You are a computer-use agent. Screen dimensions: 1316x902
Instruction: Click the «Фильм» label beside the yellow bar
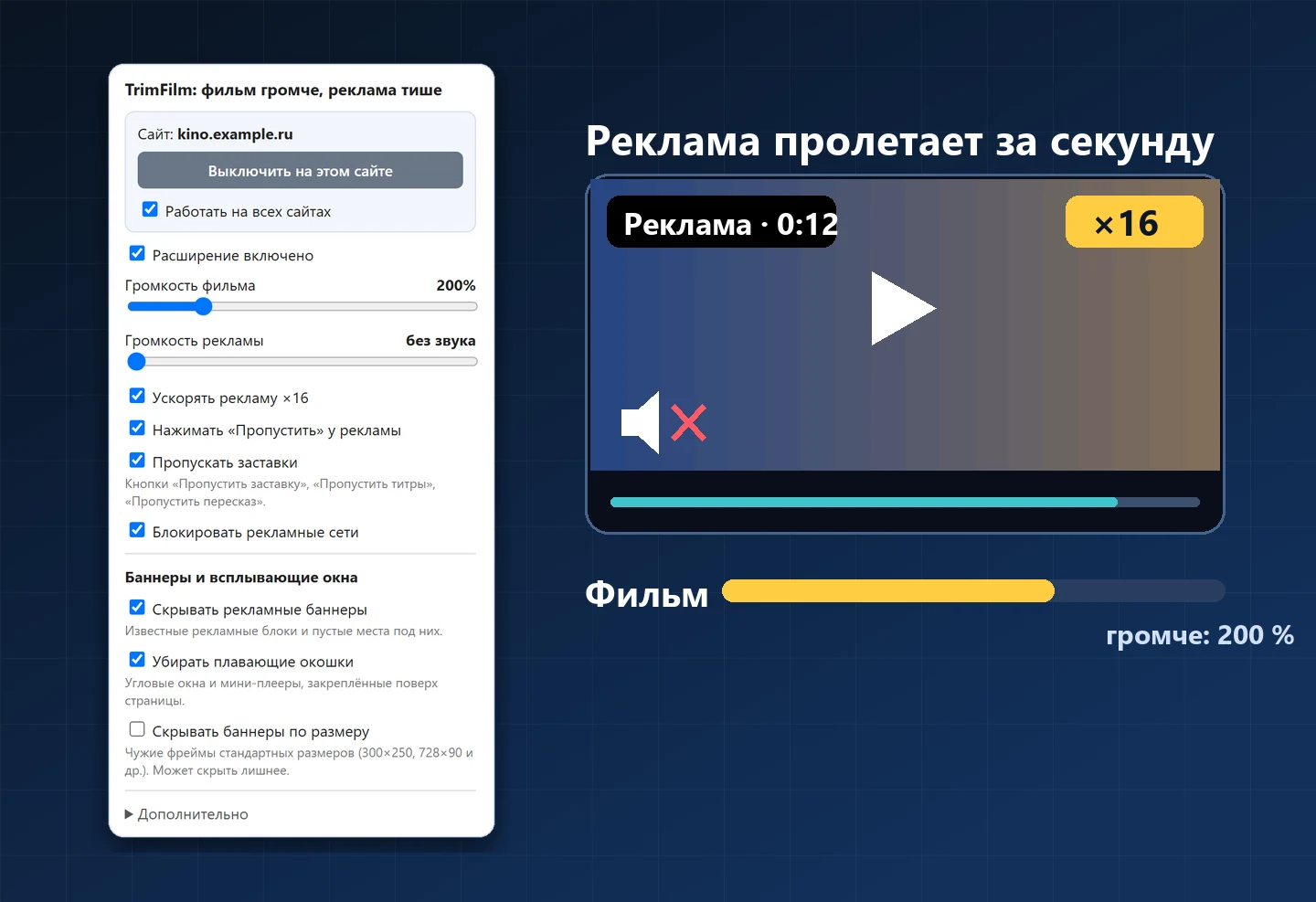click(647, 594)
